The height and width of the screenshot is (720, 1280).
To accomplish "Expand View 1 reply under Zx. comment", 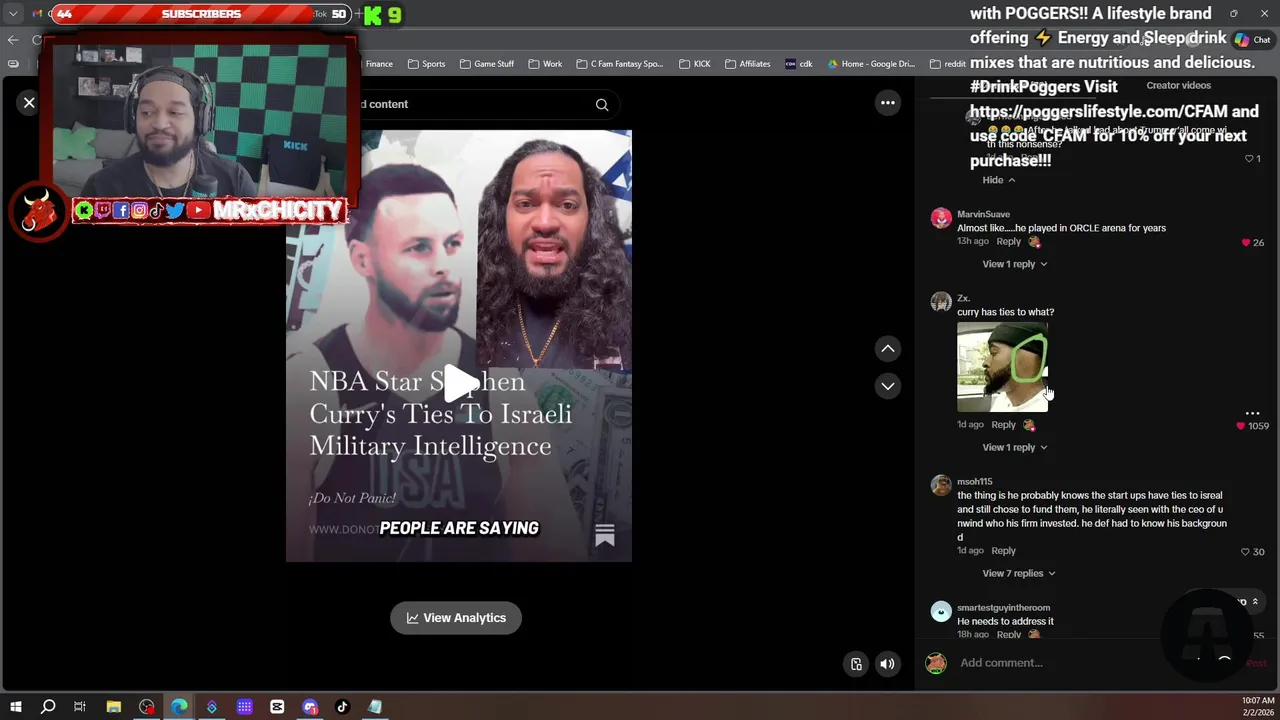I will pos(1014,447).
